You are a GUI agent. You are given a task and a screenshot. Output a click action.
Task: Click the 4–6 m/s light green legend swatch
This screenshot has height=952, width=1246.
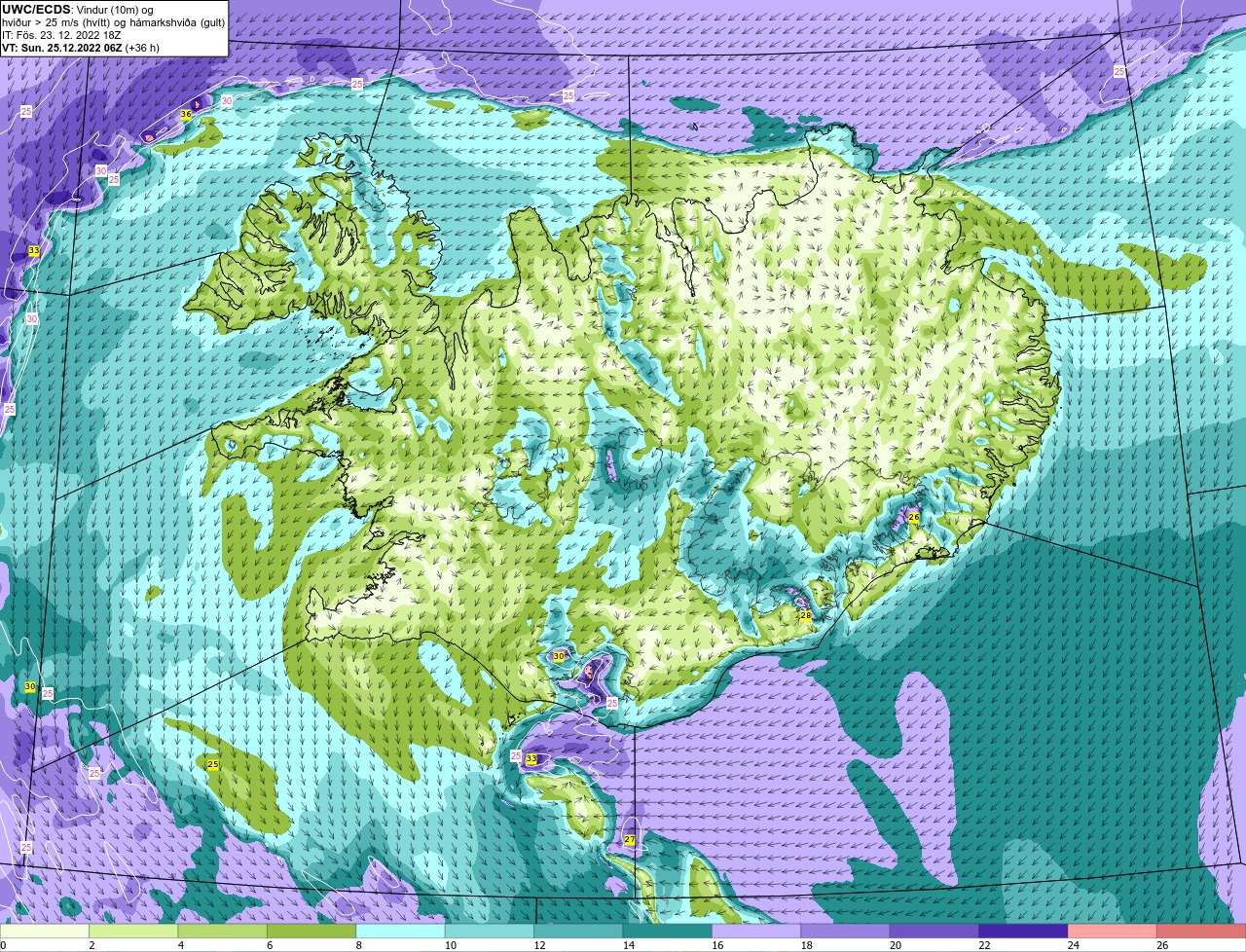[223, 931]
